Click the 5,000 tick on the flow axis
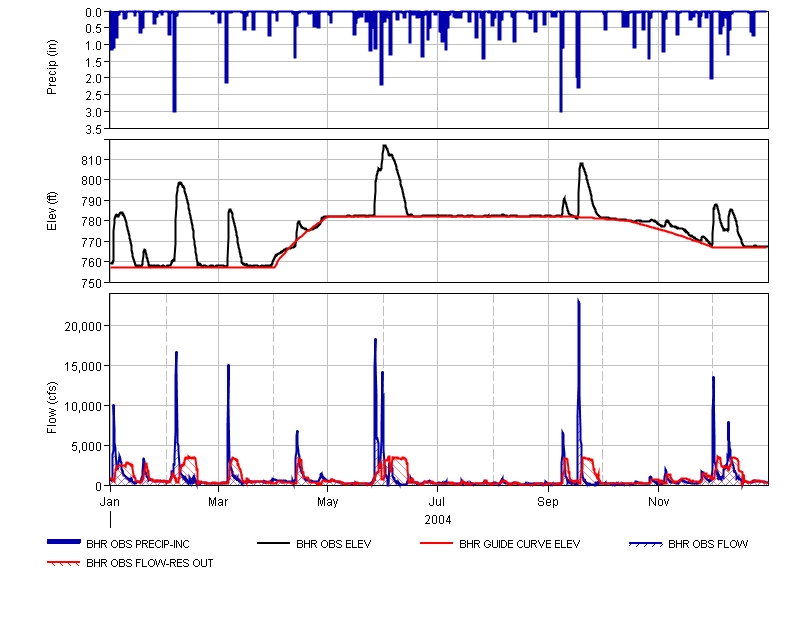 point(86,447)
